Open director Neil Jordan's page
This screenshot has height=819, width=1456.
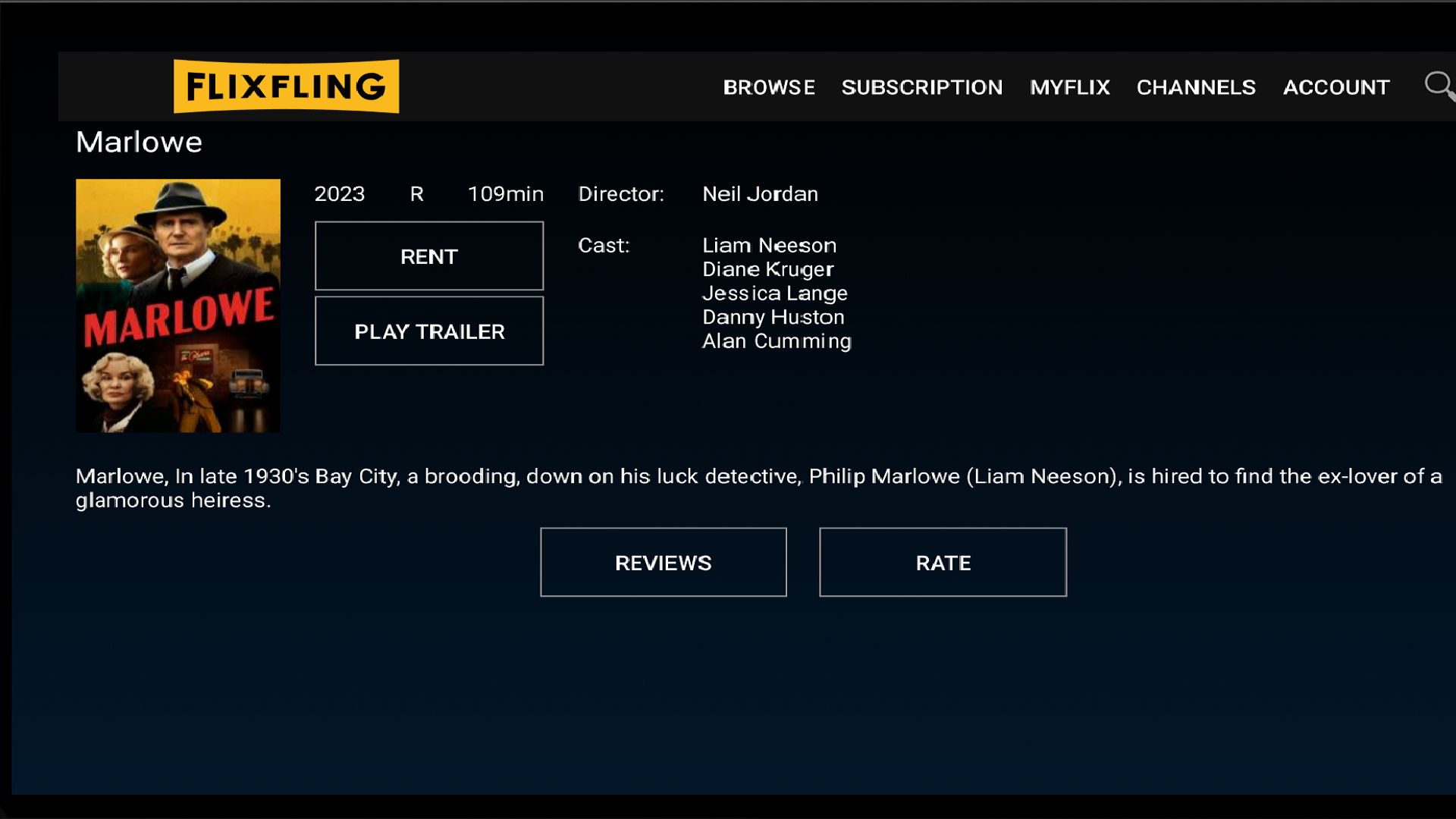[x=760, y=193]
